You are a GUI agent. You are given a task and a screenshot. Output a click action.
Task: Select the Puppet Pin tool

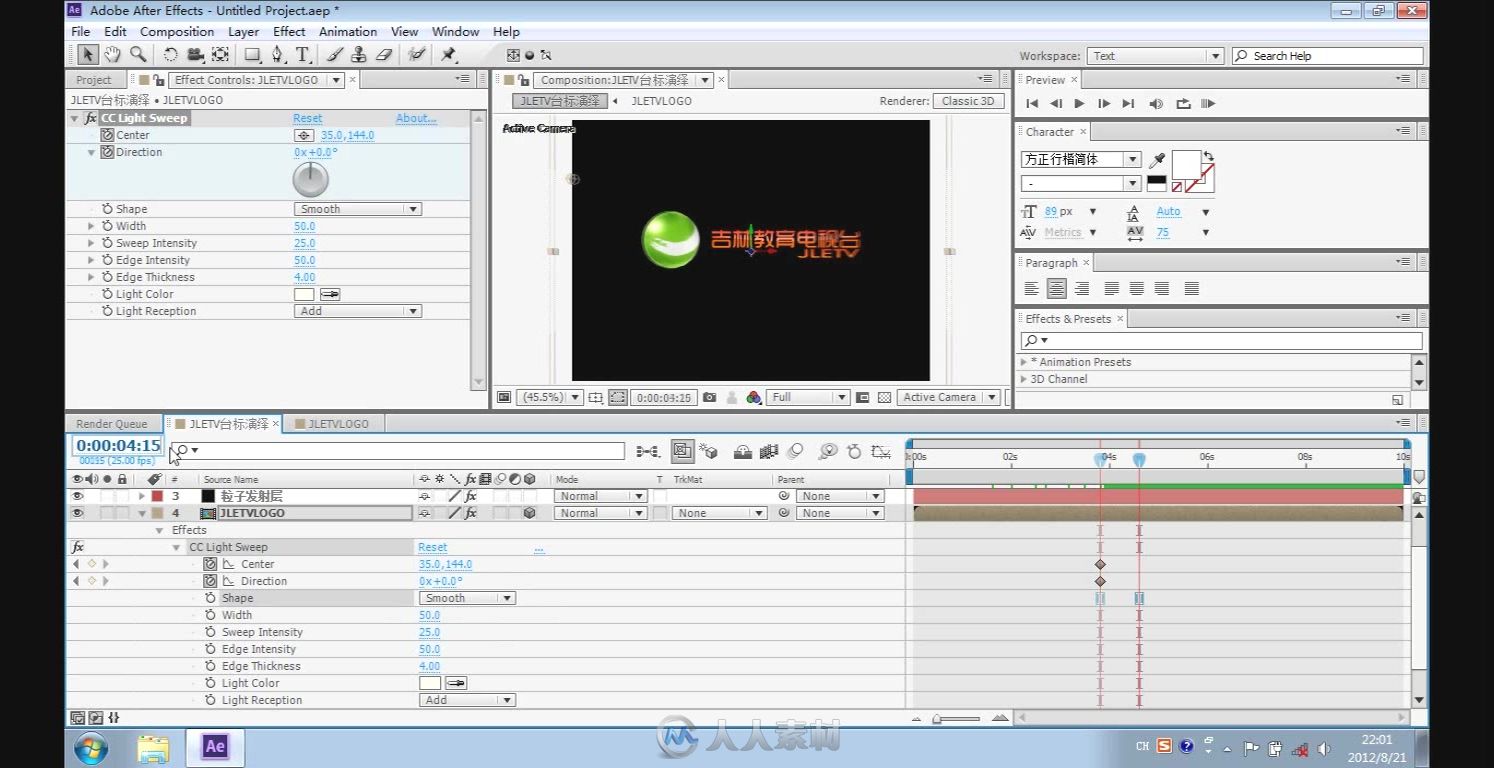[x=448, y=55]
